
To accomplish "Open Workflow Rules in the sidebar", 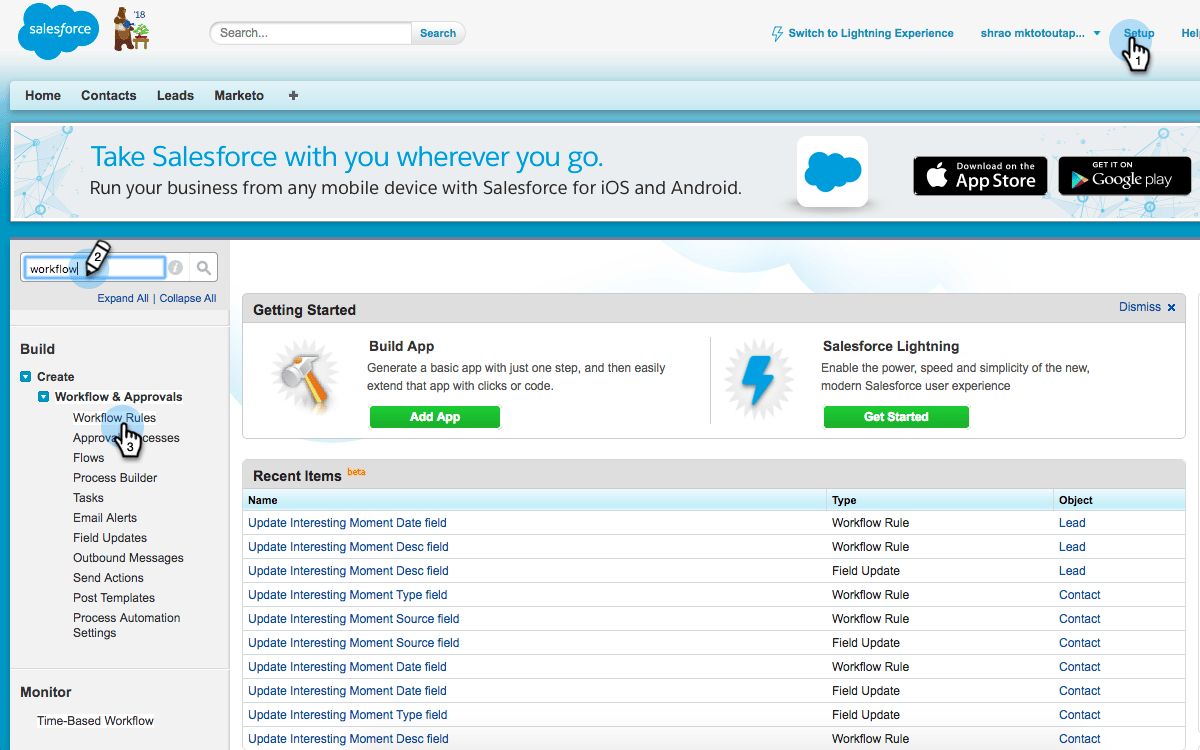I will point(113,417).
